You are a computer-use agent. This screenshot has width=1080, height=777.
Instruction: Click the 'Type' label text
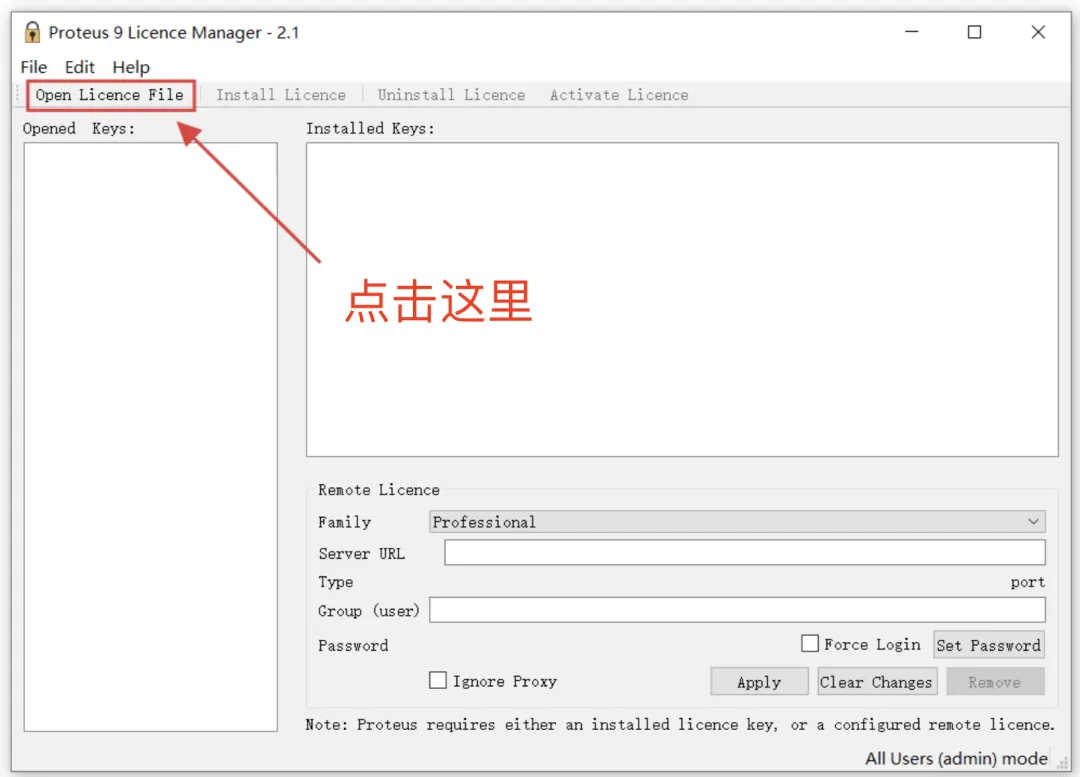(x=335, y=582)
